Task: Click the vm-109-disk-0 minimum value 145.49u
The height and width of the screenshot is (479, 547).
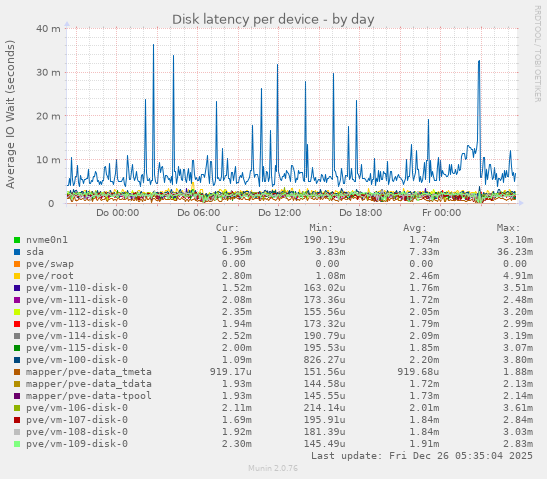Action: 324,444
